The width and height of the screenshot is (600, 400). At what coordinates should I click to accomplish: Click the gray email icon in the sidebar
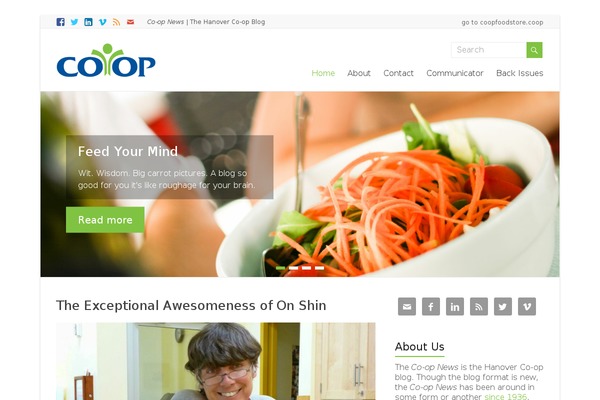[407, 306]
